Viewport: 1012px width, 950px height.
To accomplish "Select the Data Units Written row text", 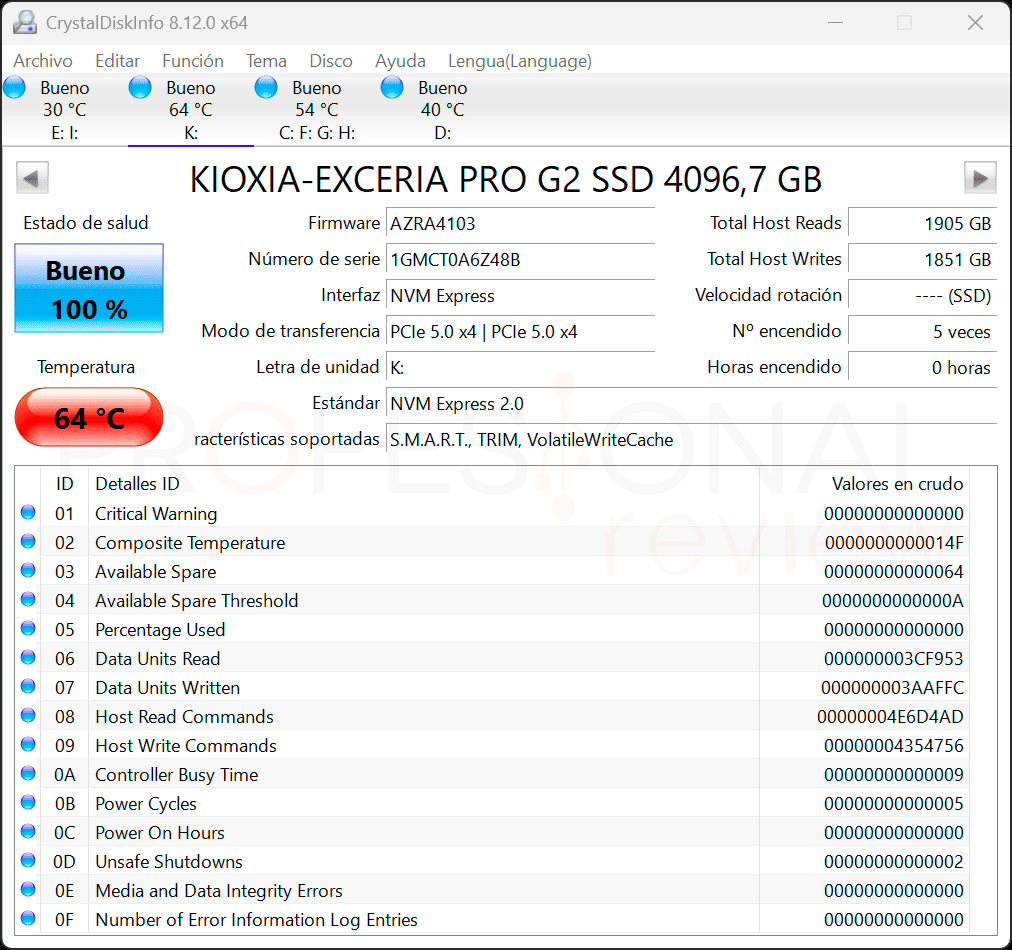I will tap(168, 688).
